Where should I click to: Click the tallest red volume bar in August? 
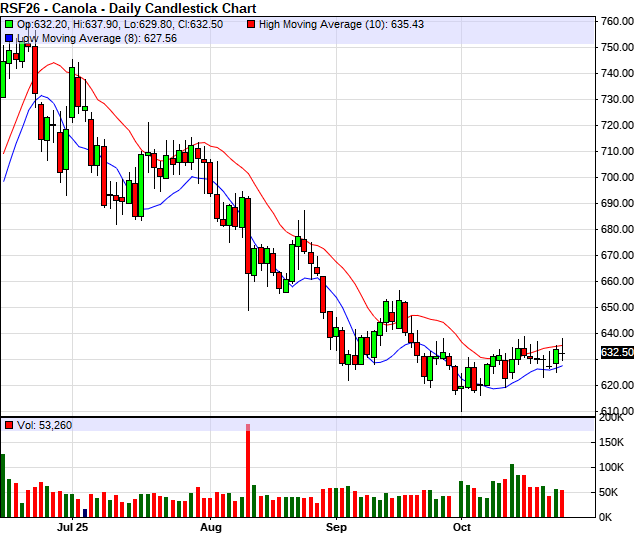point(247,472)
